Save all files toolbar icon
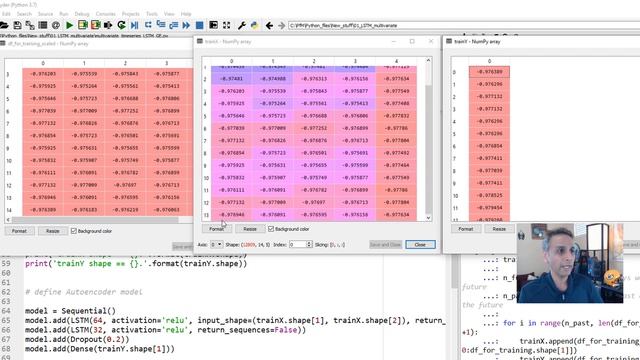The width and height of the screenshot is (640, 360). coord(30,25)
